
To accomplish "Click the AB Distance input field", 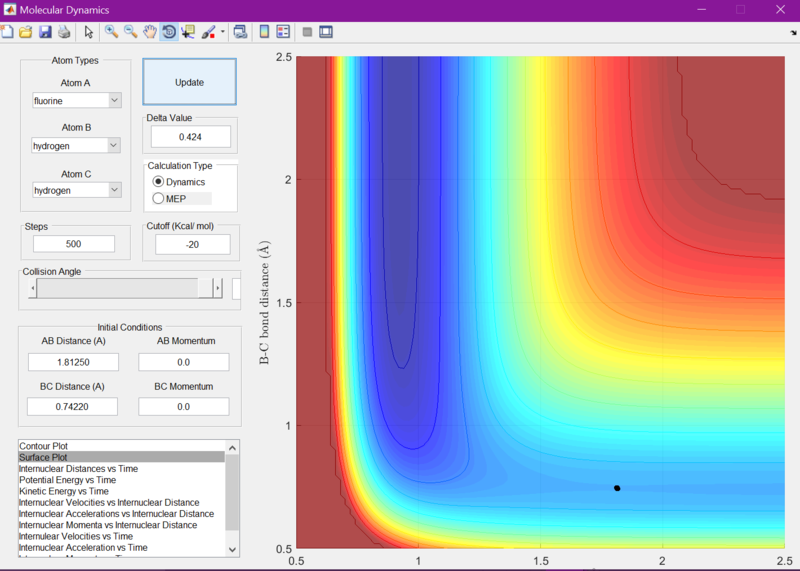I will (x=73, y=362).
